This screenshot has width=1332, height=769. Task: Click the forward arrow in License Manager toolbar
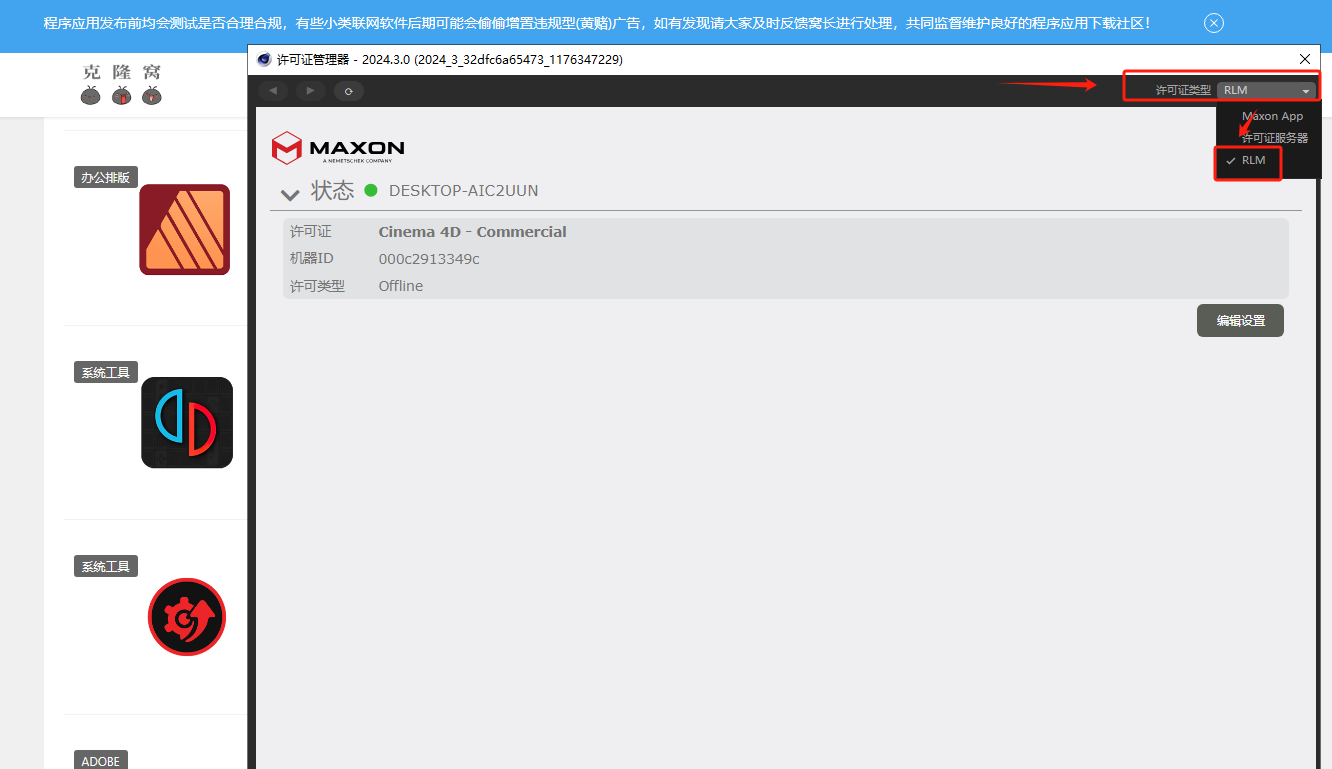311,91
